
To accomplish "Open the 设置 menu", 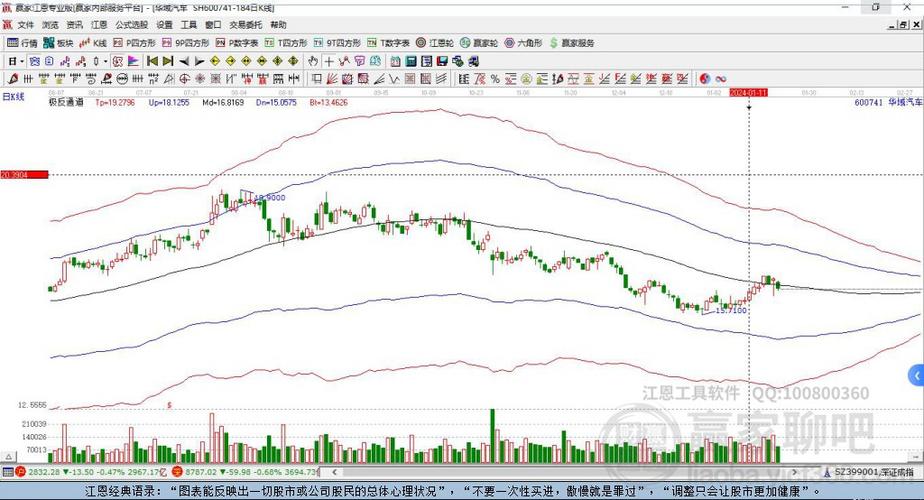I will [164, 25].
